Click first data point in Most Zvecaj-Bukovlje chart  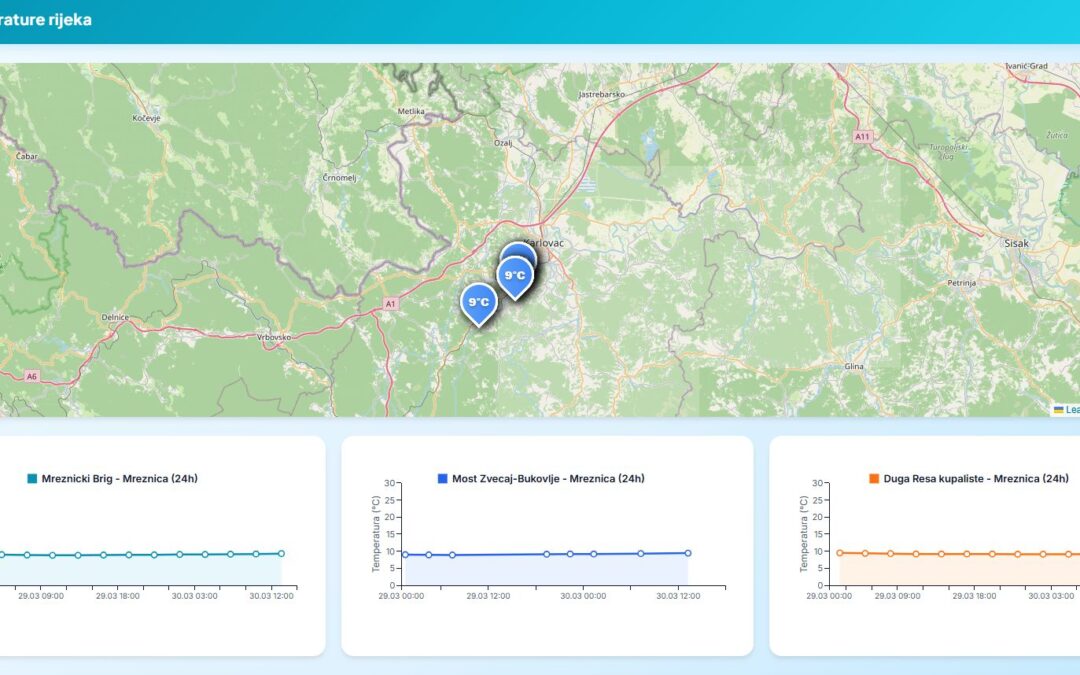pos(405,554)
